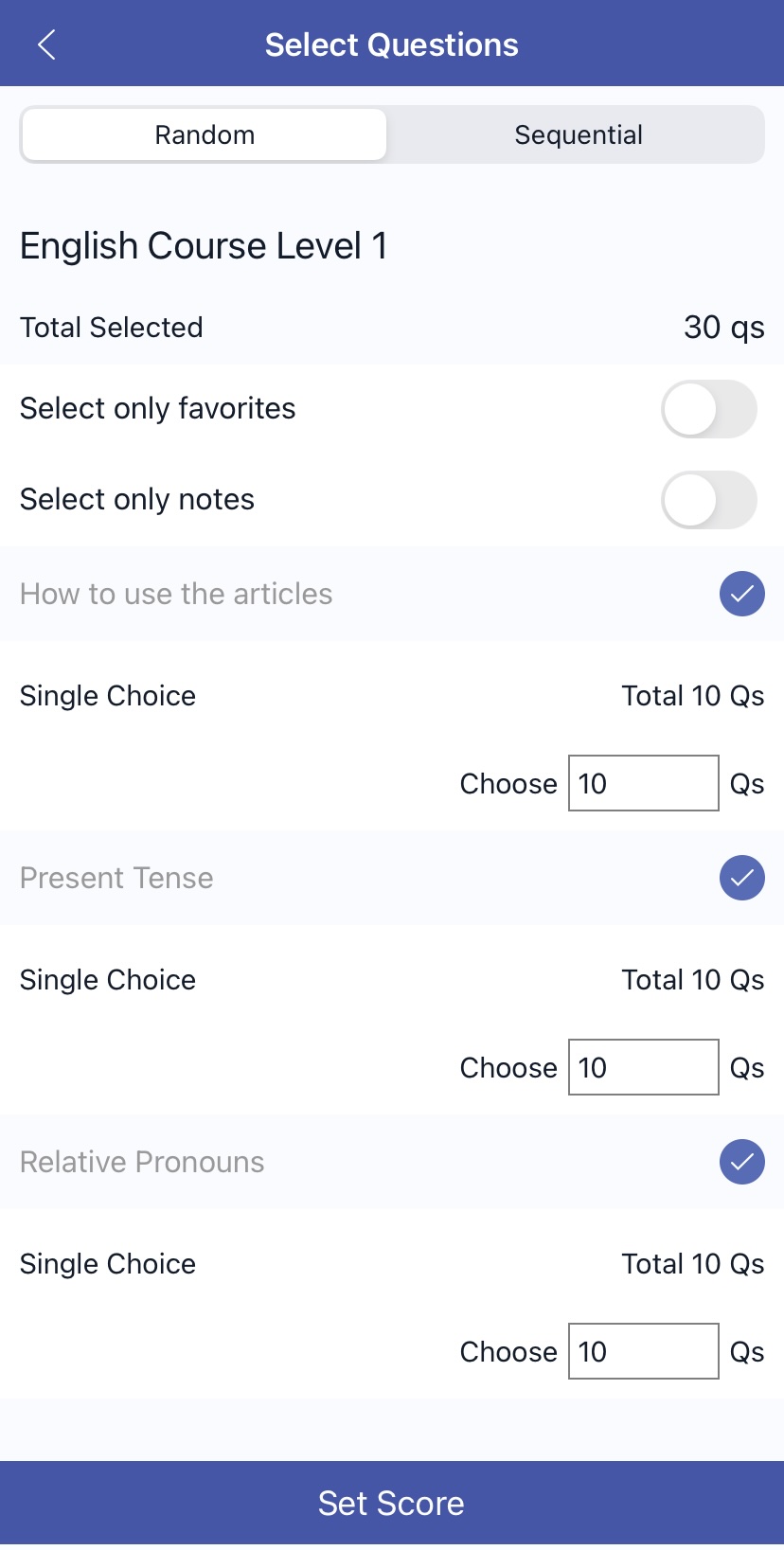
Task: Tap the Select only notes label
Action: [137, 499]
